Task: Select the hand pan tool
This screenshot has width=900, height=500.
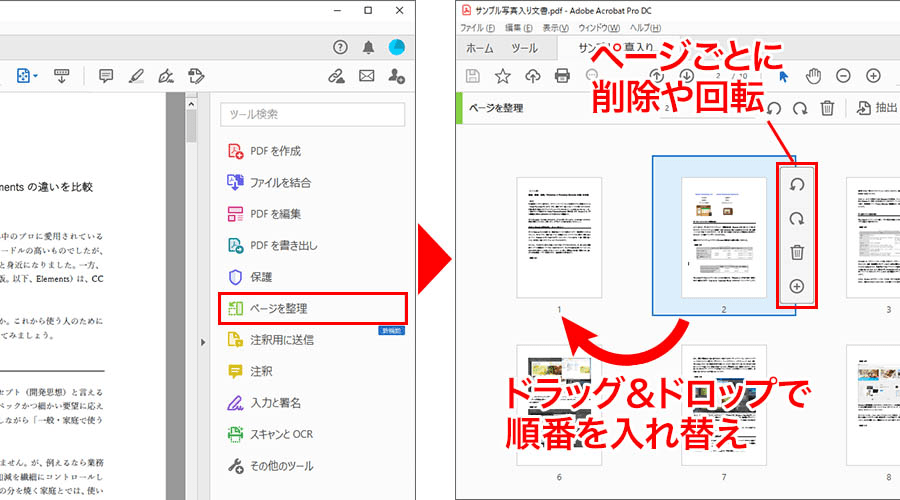Action: coord(813,76)
